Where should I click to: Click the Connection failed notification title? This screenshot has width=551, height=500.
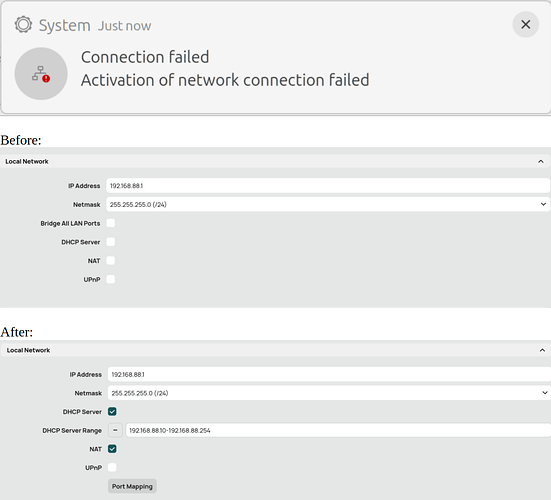[145, 57]
